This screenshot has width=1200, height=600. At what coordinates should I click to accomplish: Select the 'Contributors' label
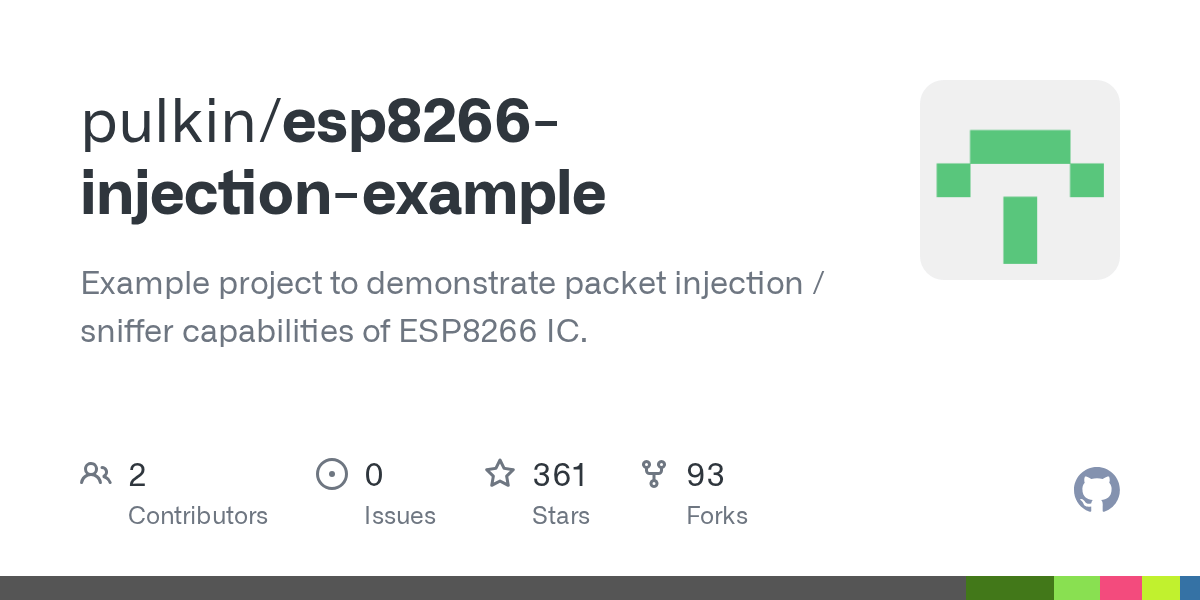tap(198, 516)
